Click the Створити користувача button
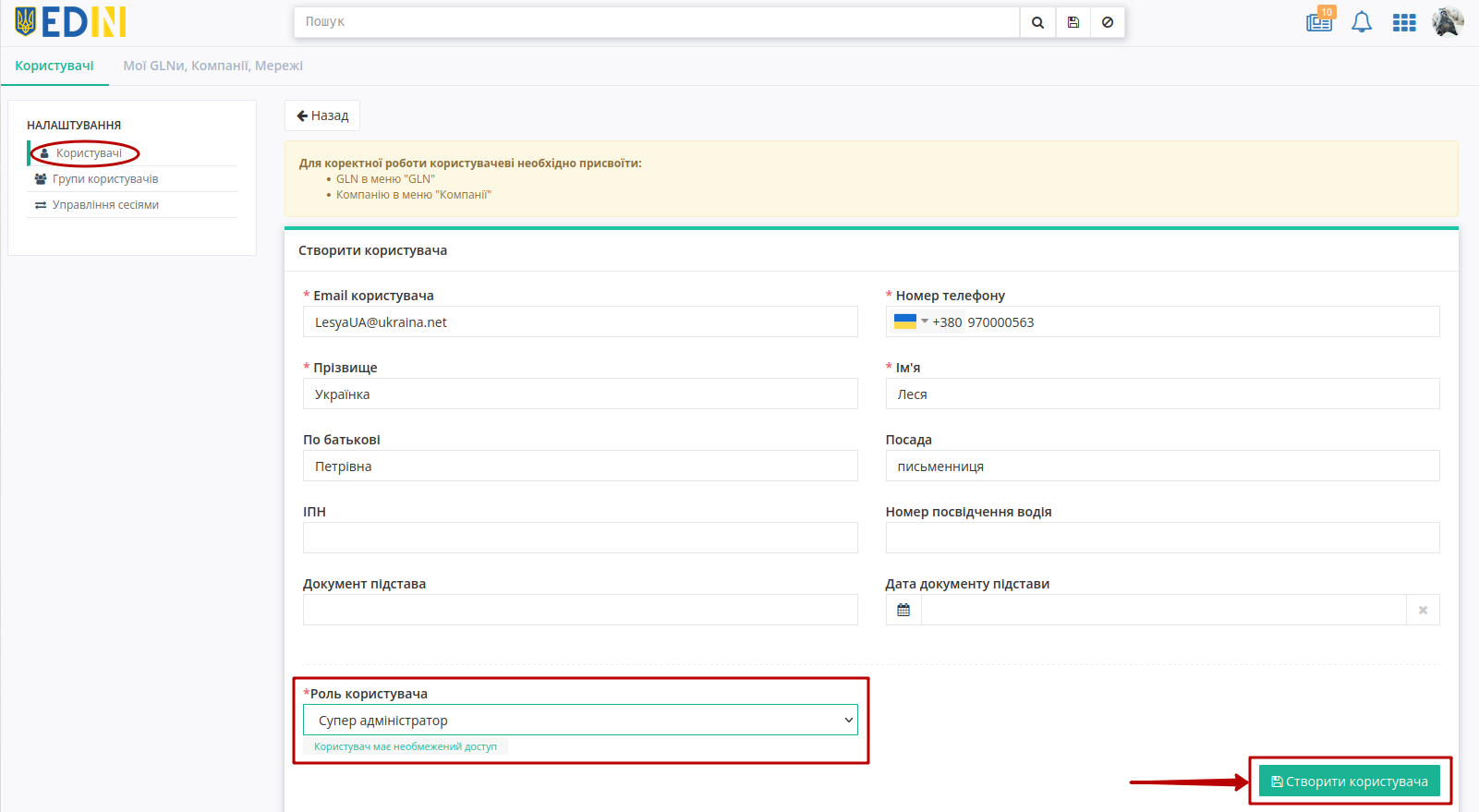This screenshot has height=812, width=1479. pyautogui.click(x=1350, y=782)
